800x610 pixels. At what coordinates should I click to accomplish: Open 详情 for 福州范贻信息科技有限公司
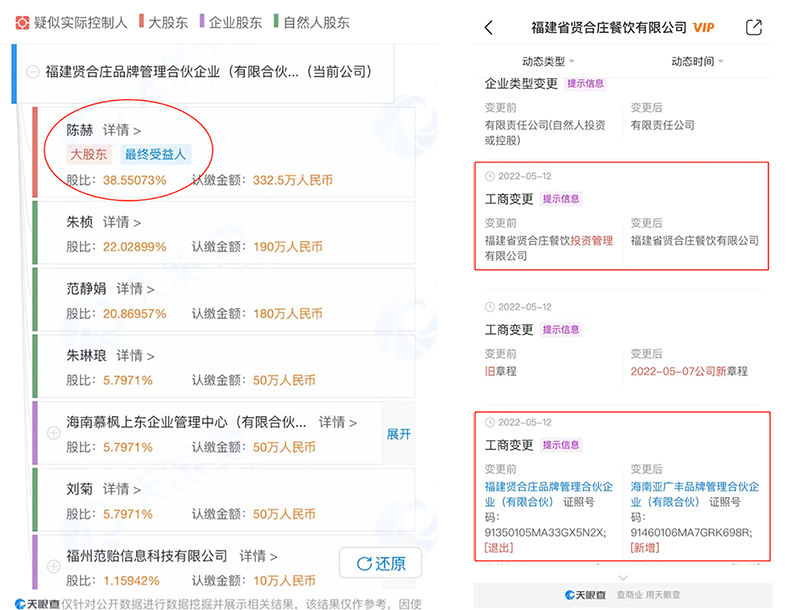[x=258, y=556]
